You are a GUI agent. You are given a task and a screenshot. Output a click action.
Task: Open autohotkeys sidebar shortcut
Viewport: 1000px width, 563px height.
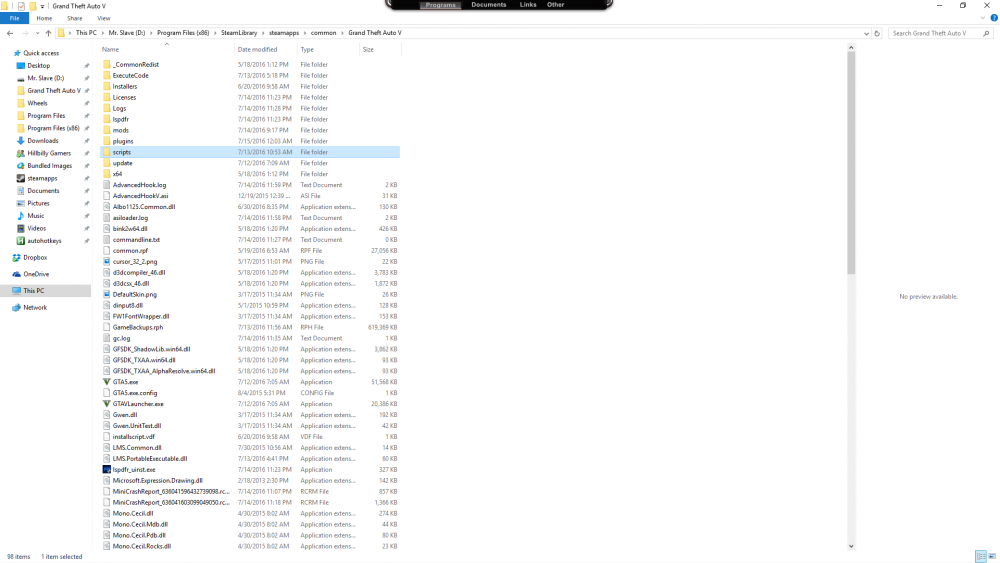[x=44, y=241]
